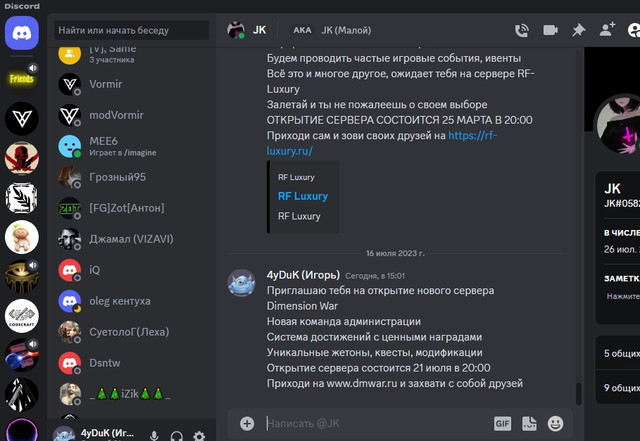Open conversation with iQ
Viewport: 640px width, 441px height.
point(131,270)
